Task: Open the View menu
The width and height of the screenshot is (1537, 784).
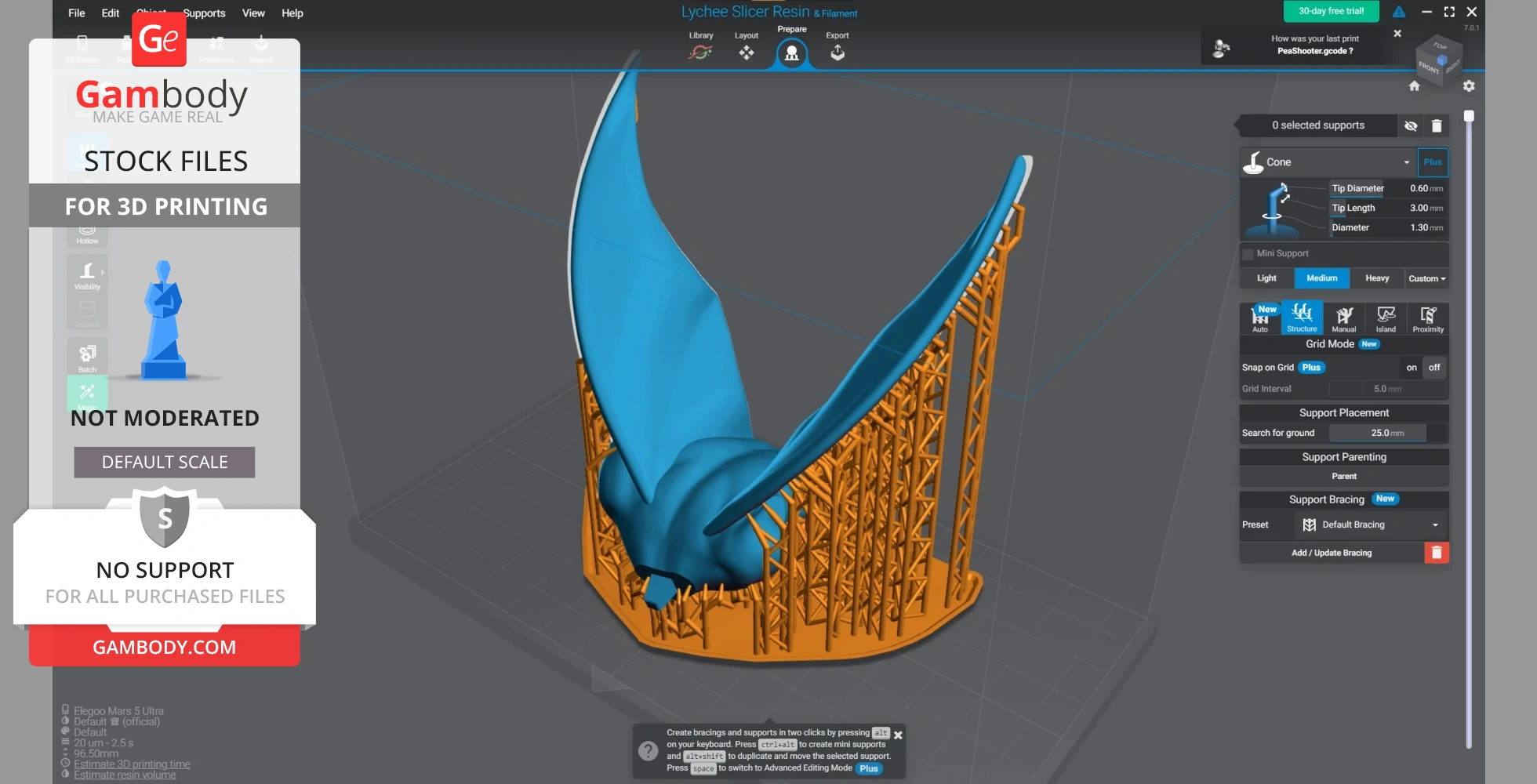Action: pos(253,13)
